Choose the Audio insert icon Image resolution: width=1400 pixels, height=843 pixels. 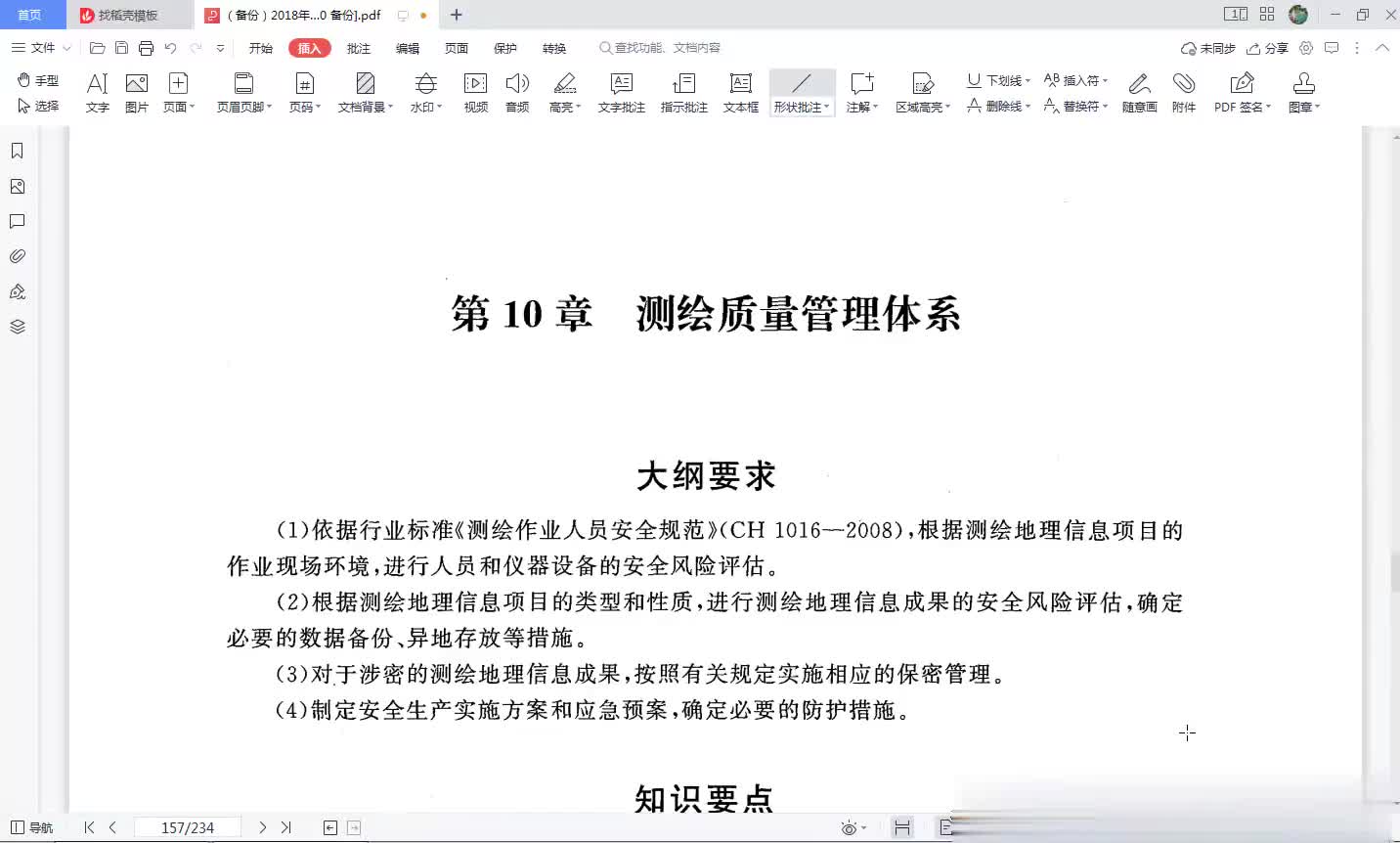[517, 93]
